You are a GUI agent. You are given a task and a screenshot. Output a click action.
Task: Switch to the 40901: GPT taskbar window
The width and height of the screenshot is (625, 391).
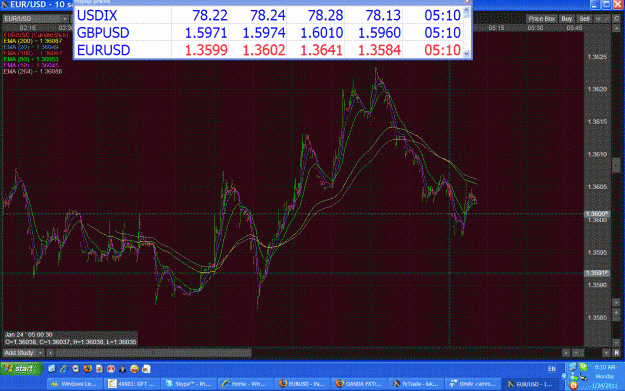click(x=132, y=384)
